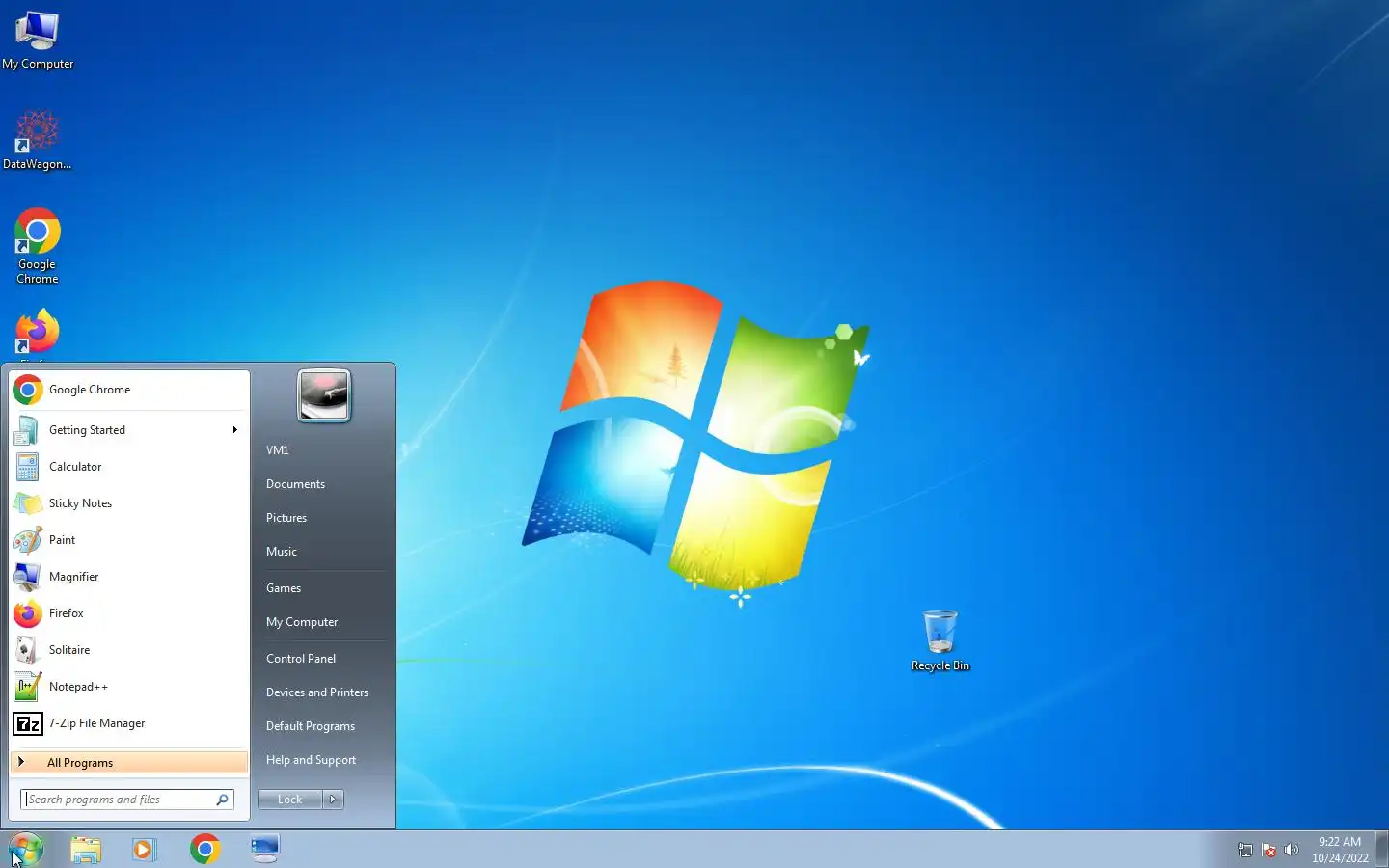Click the 7-Zip File Manager icon

(27, 723)
